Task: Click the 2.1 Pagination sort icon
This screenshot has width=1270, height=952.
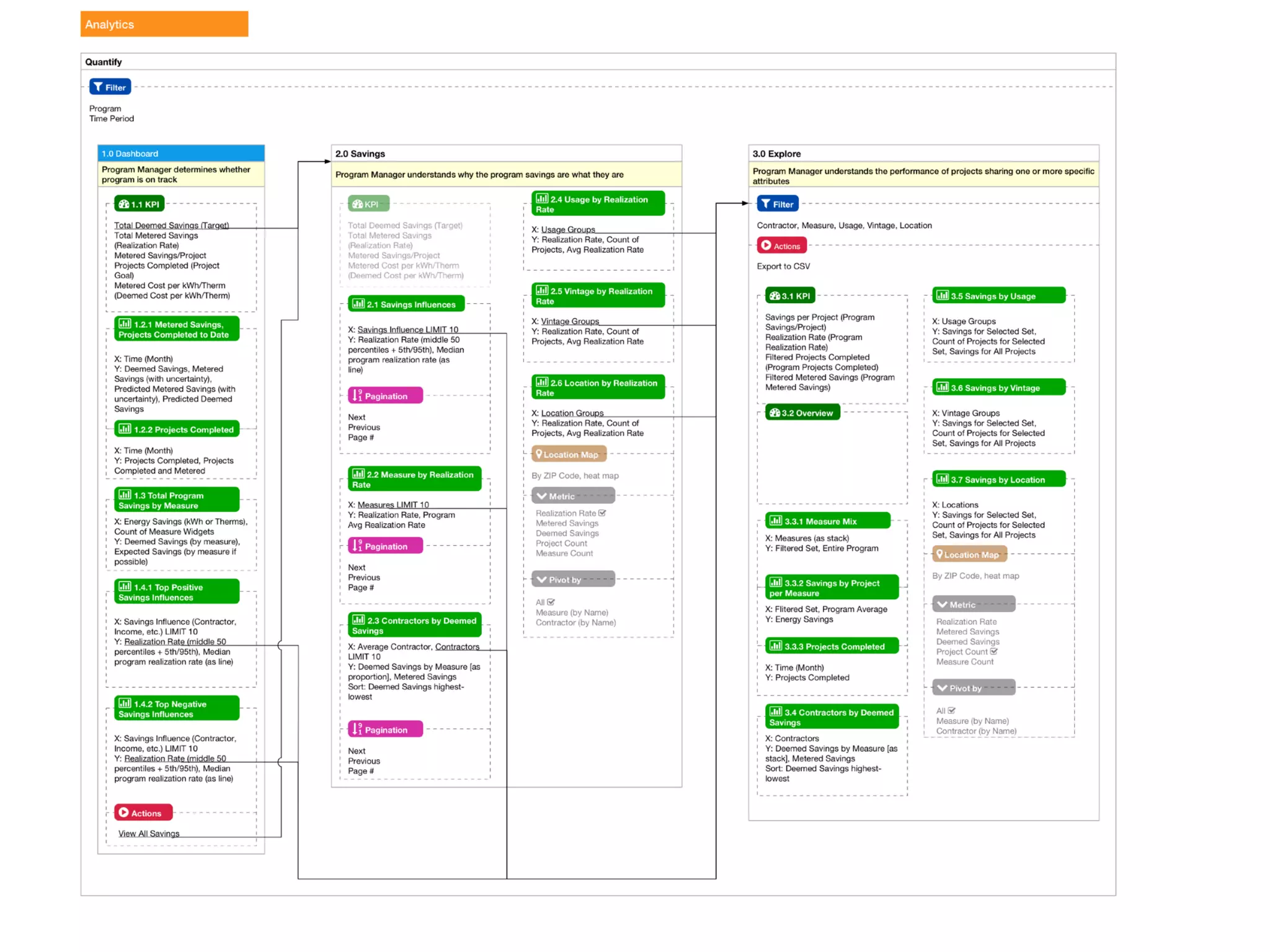Action: coord(357,395)
